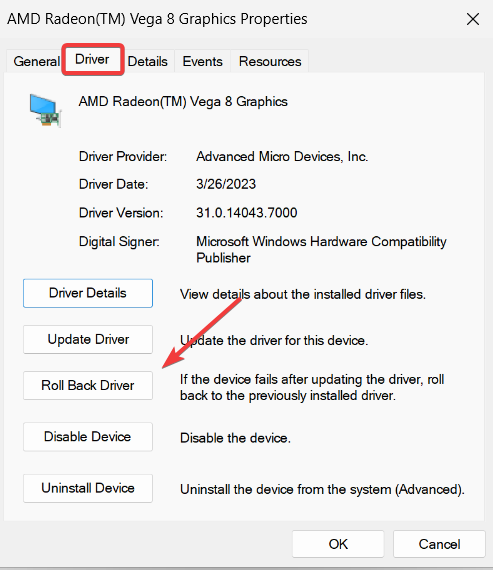Click the 'Driver Provider:' label
Image resolution: width=493 pixels, height=570 pixels.
click(123, 157)
